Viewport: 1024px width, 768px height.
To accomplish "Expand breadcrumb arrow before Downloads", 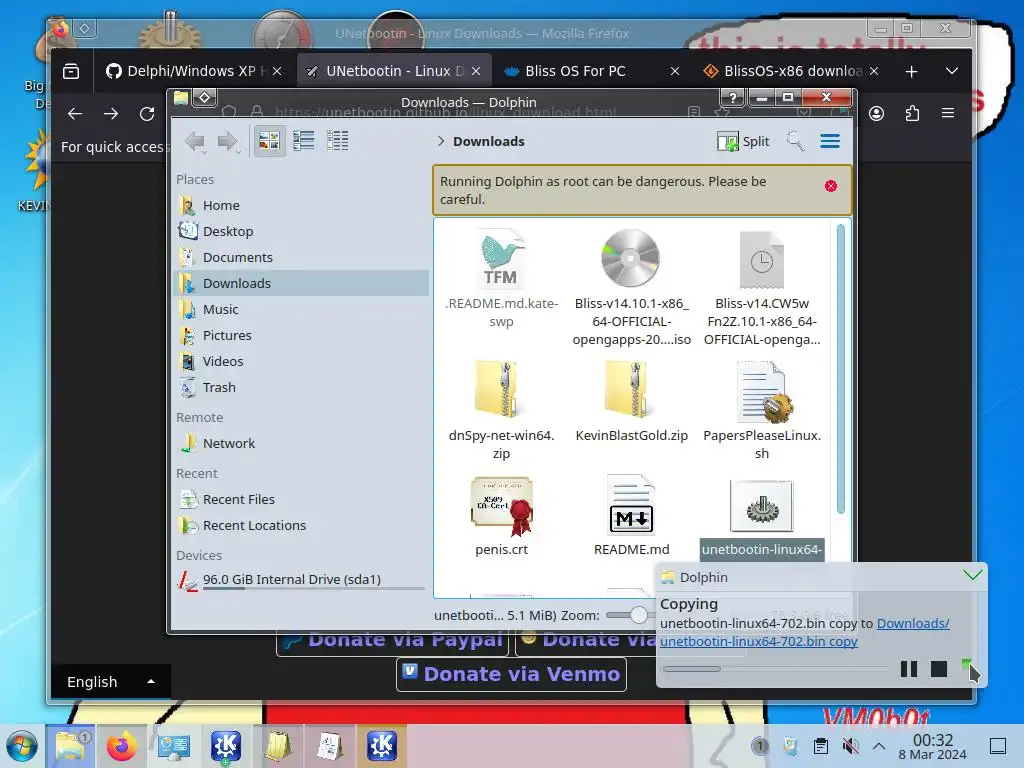I will [441, 141].
